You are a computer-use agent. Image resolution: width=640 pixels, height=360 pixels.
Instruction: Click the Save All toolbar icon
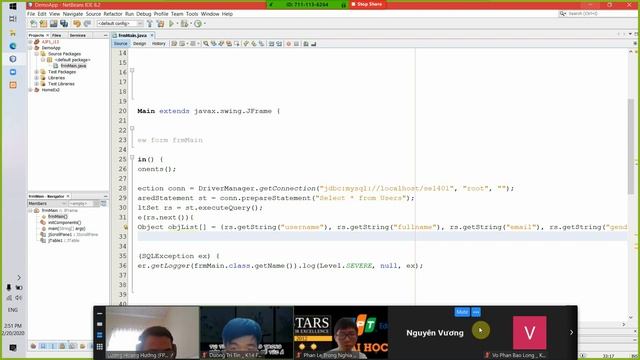point(64,24)
